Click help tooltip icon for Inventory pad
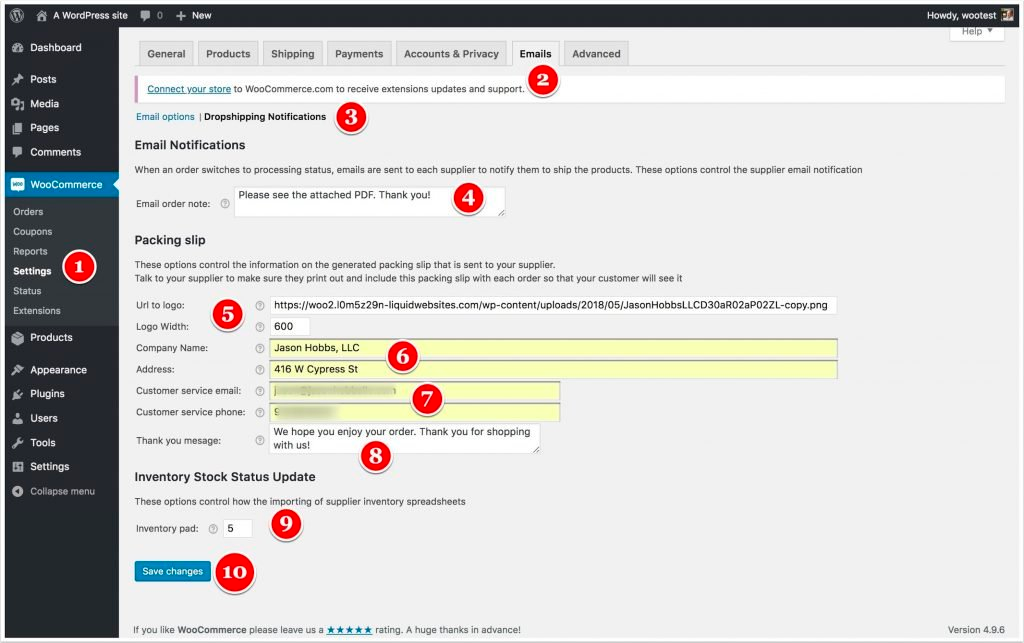 213,529
